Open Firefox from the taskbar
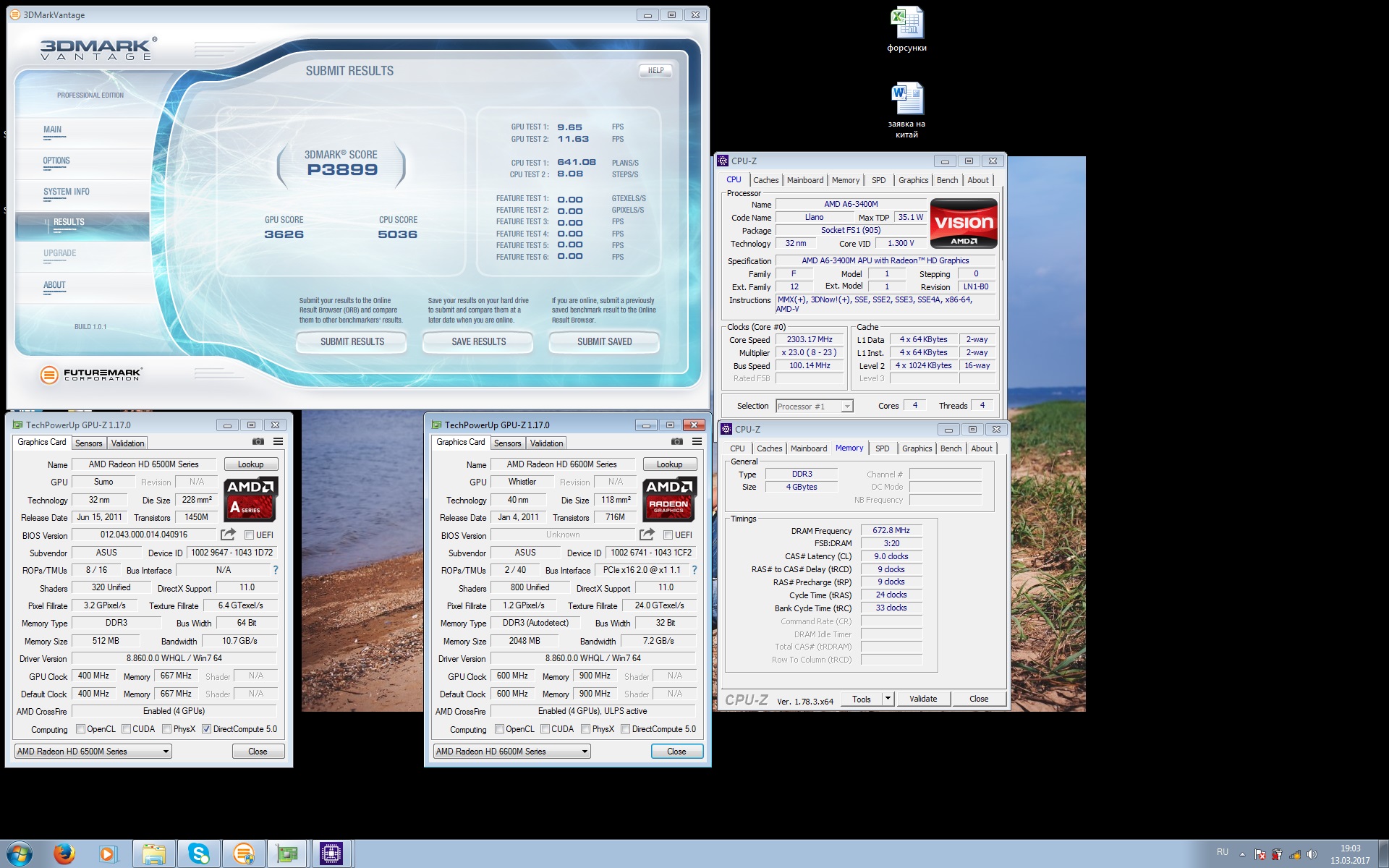This screenshot has width=1389, height=868. (x=64, y=854)
